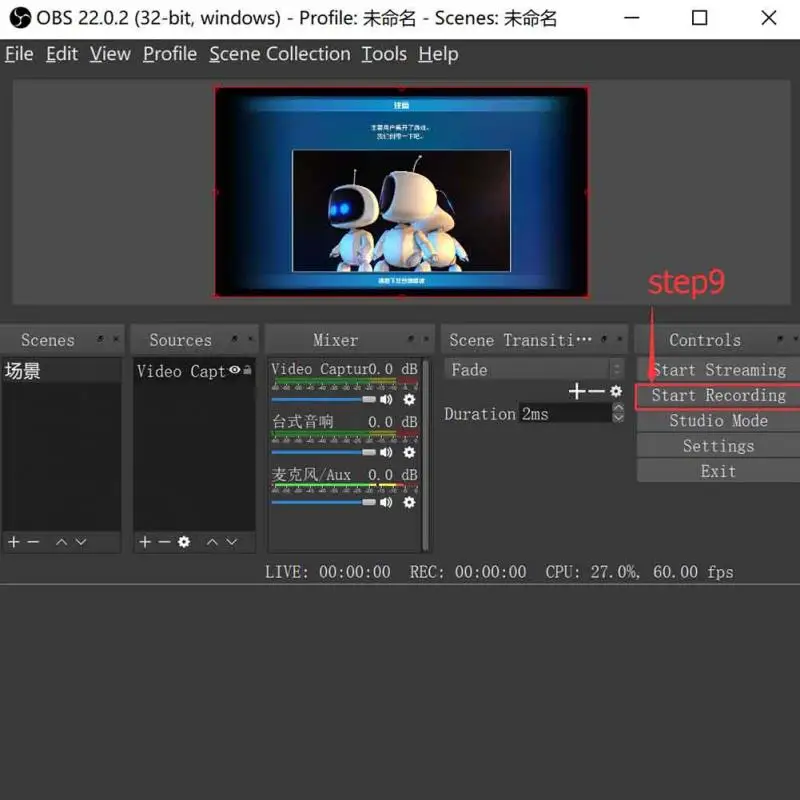
Task: Mute the Video Capture audio speaker icon
Action: (x=386, y=399)
